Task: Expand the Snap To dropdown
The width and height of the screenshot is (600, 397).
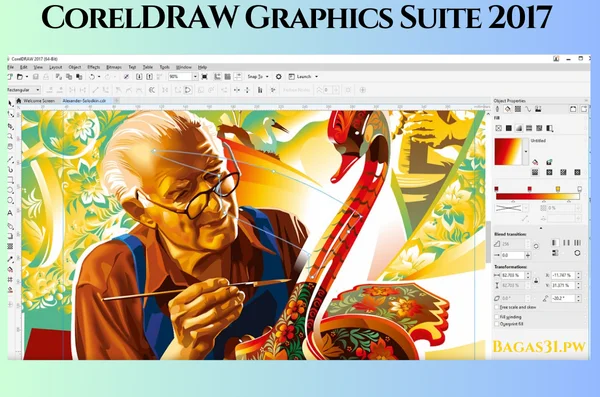Action: point(267,77)
